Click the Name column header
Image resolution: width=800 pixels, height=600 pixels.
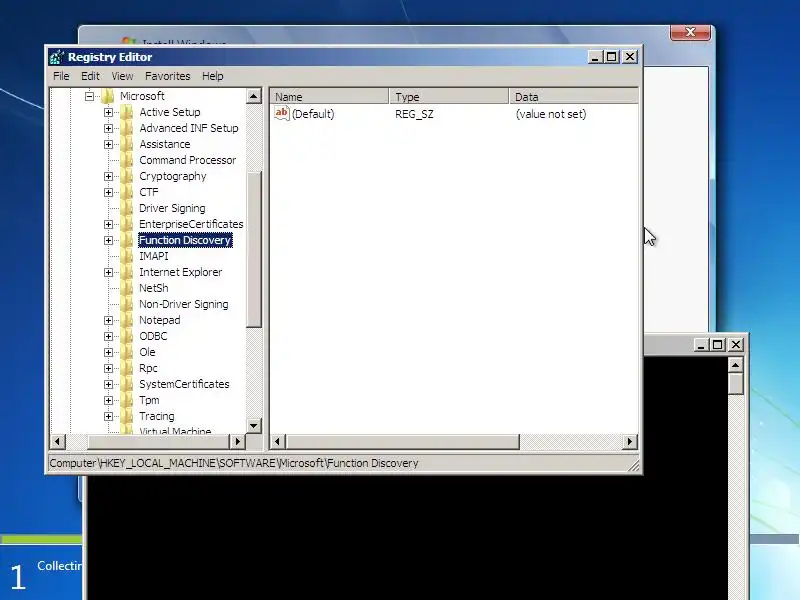pos(329,96)
